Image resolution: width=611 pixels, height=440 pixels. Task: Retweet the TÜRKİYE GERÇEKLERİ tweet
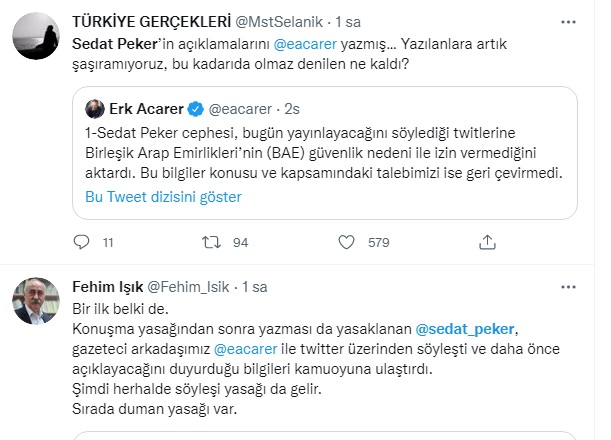[213, 241]
